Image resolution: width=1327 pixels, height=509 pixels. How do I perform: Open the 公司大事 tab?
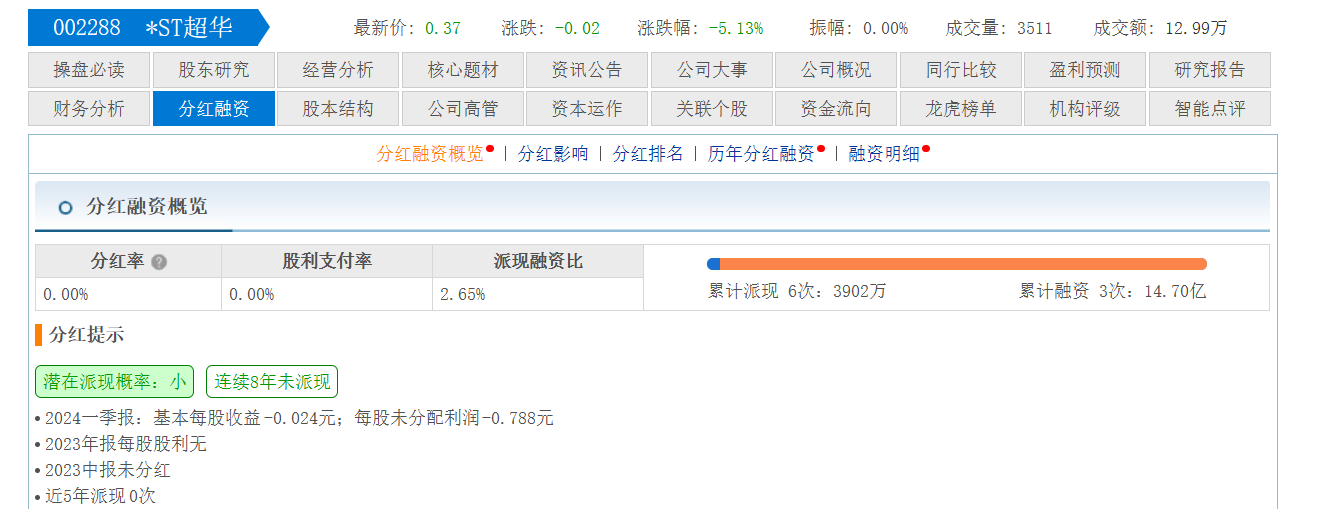[x=712, y=70]
